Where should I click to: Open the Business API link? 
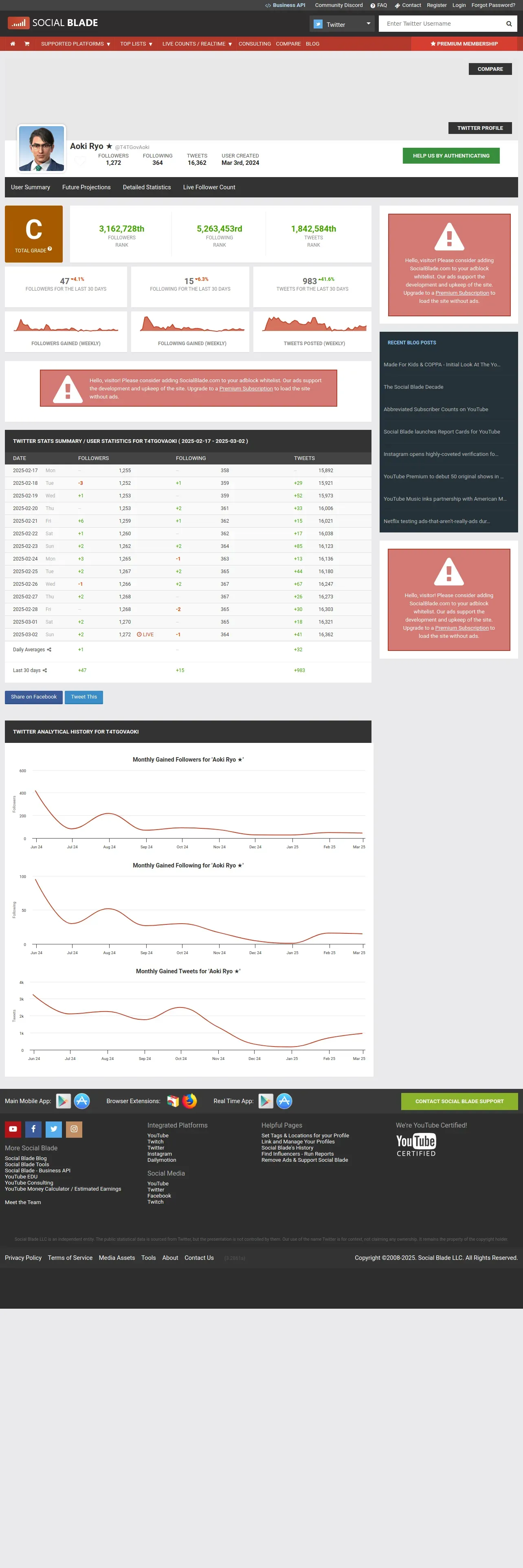click(x=285, y=5)
